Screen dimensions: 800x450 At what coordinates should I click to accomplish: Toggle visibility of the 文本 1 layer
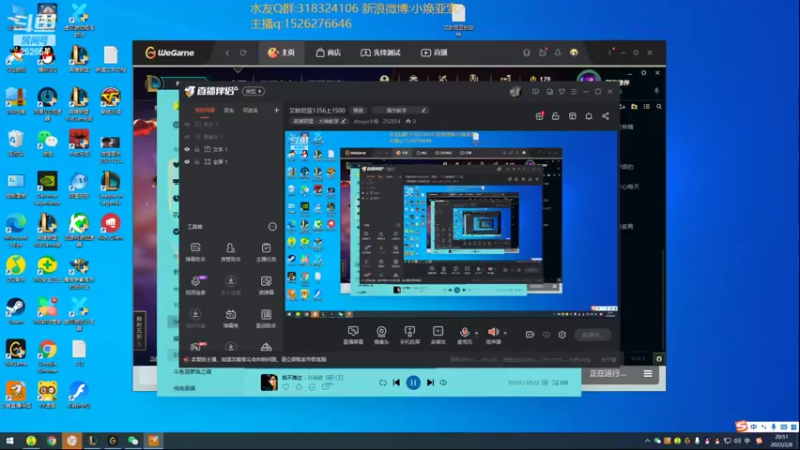(187, 149)
